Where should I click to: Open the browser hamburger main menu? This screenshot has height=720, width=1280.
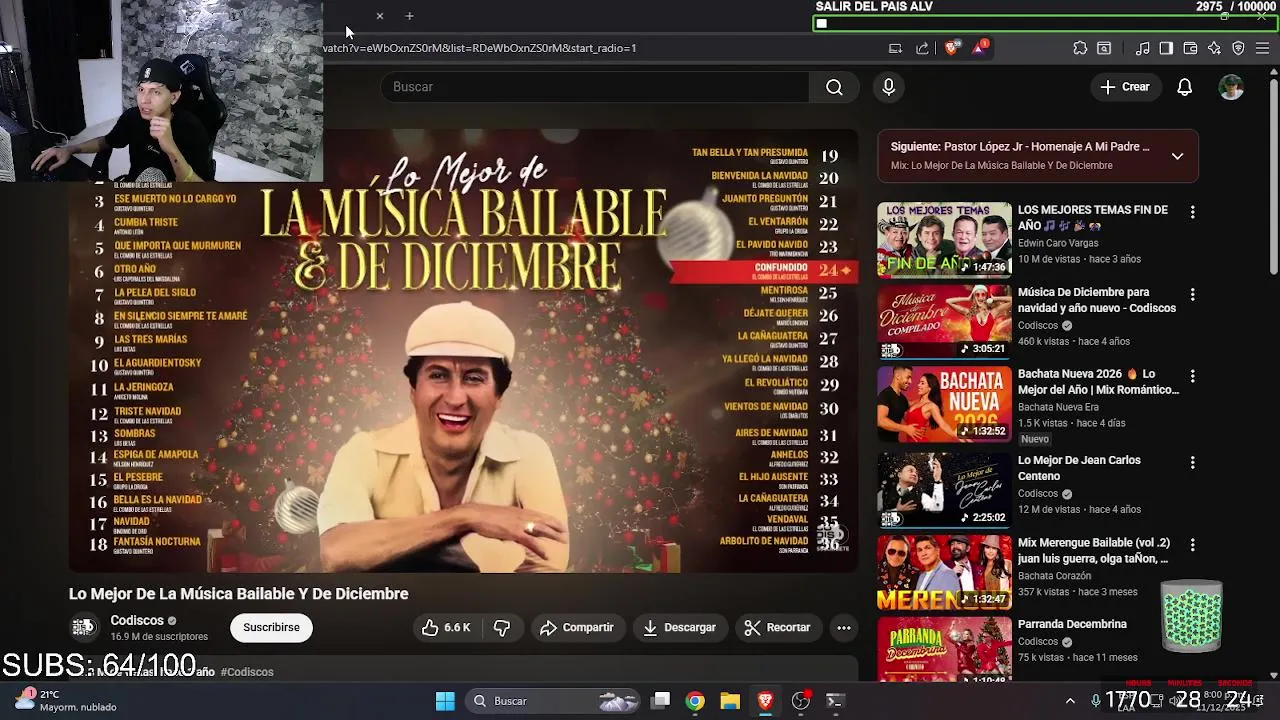click(1262, 48)
